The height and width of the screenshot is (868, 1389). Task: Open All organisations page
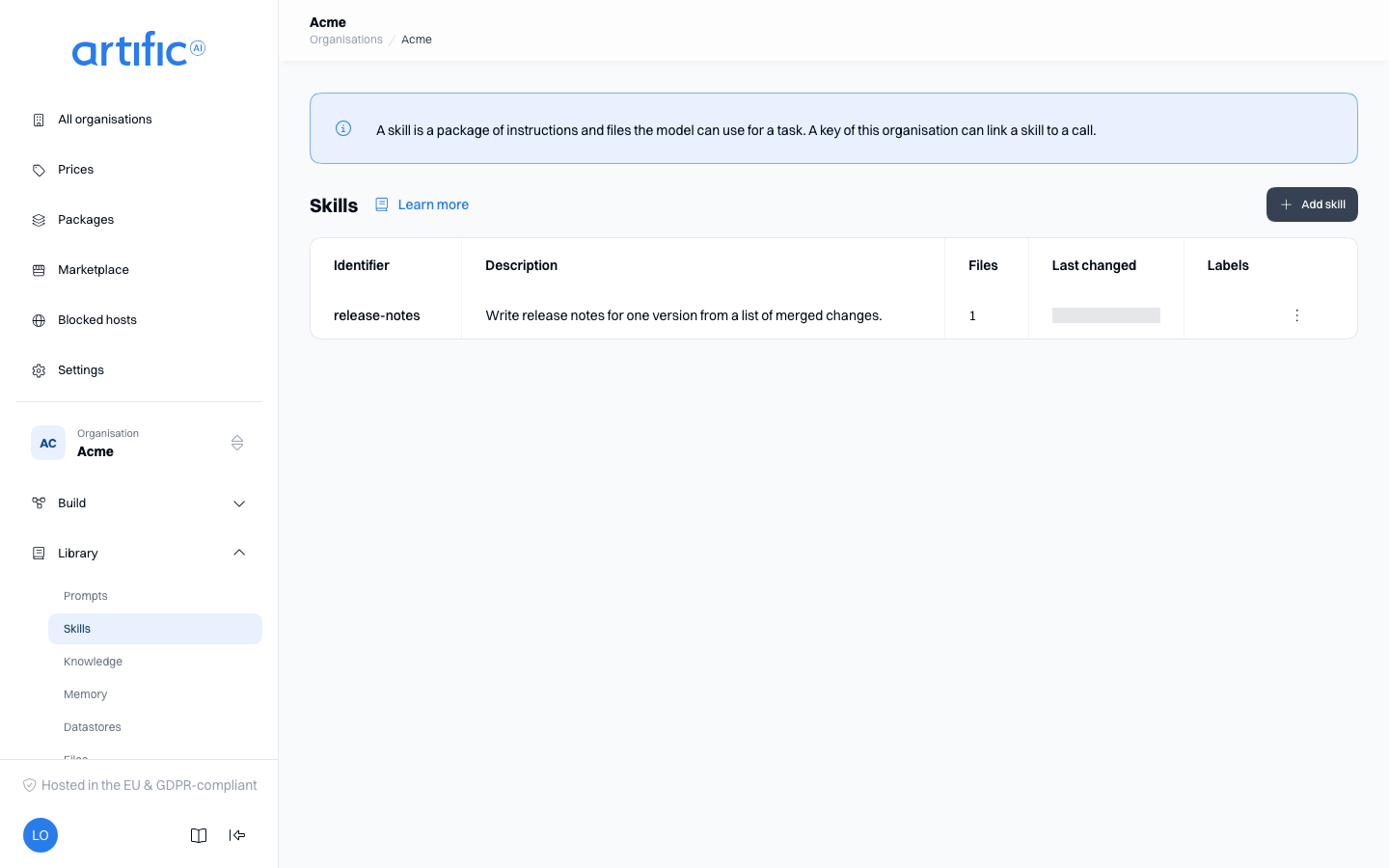click(139, 120)
